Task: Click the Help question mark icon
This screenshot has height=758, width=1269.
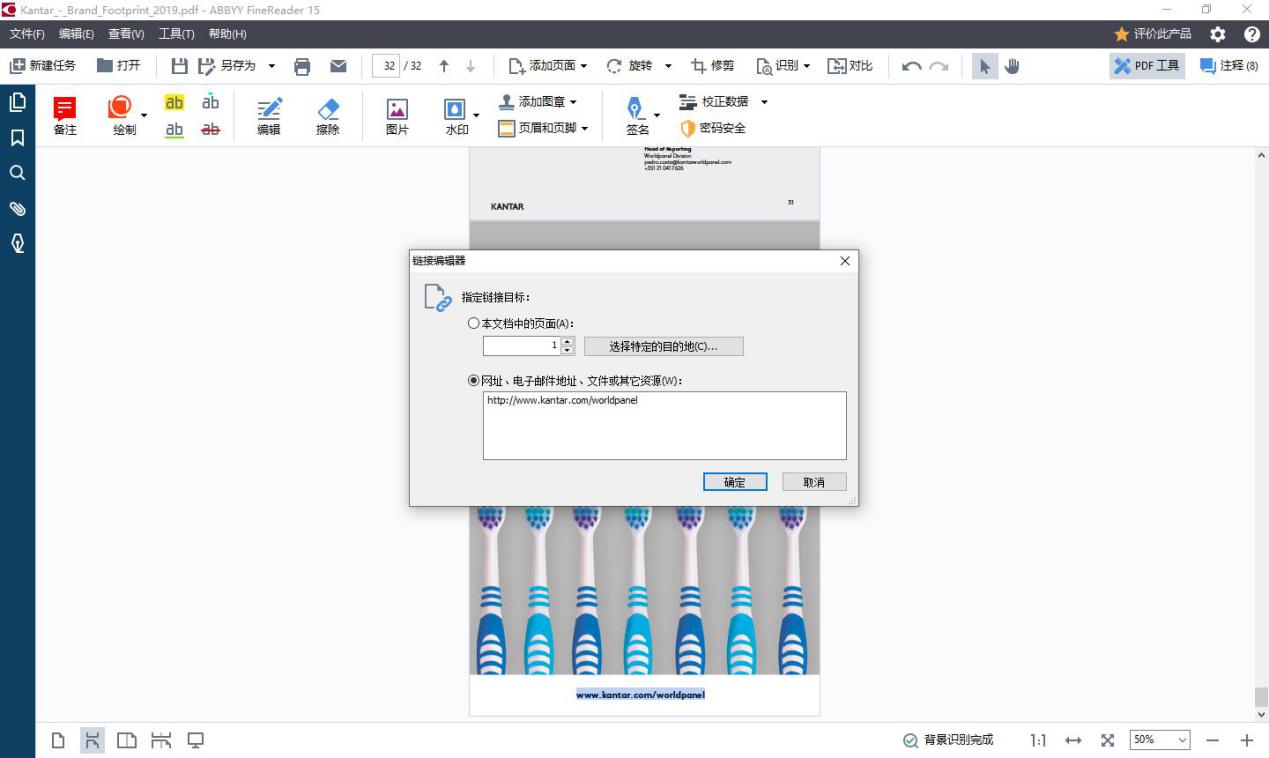Action: click(1251, 34)
